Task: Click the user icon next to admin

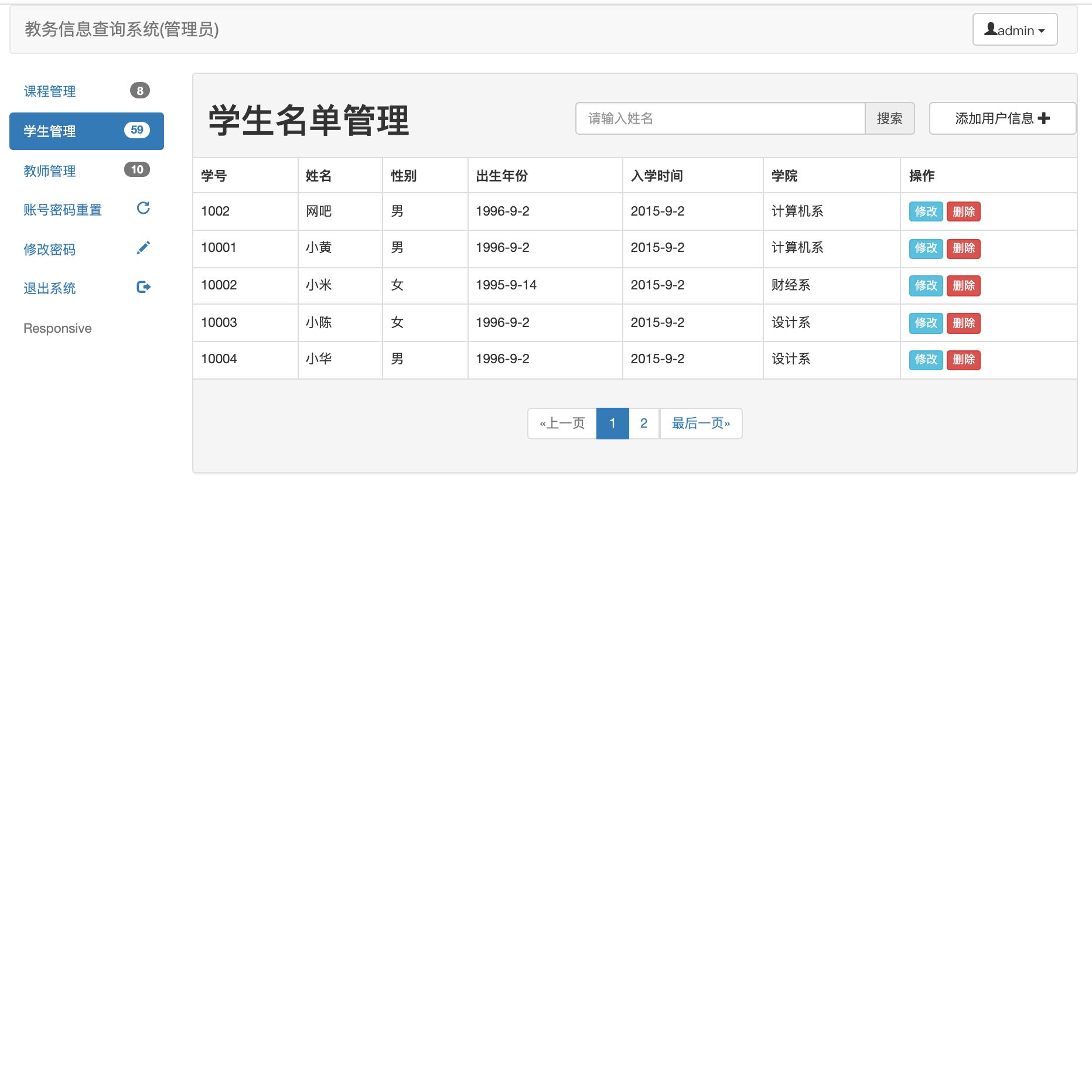Action: coord(991,29)
